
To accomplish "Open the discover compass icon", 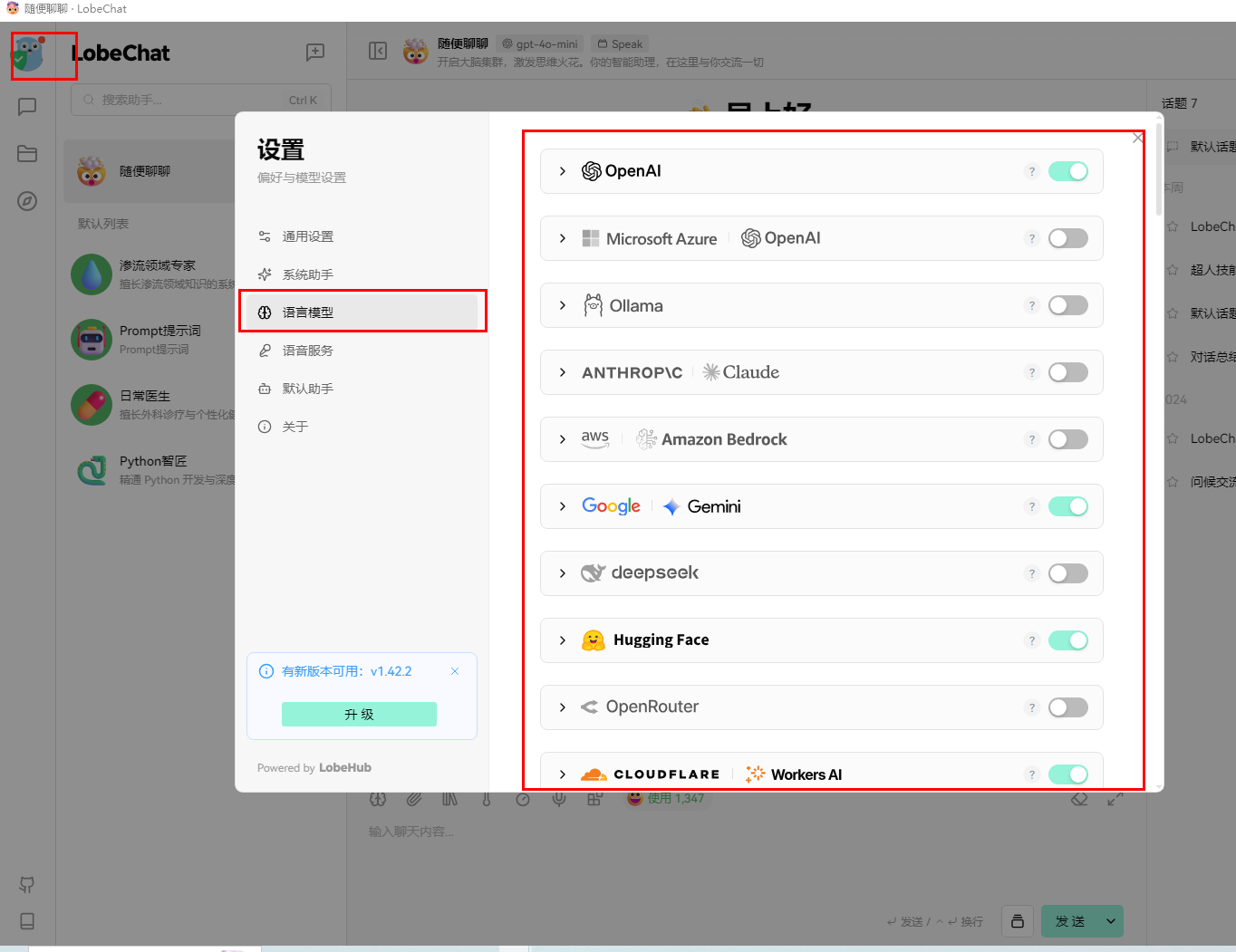I will (27, 201).
